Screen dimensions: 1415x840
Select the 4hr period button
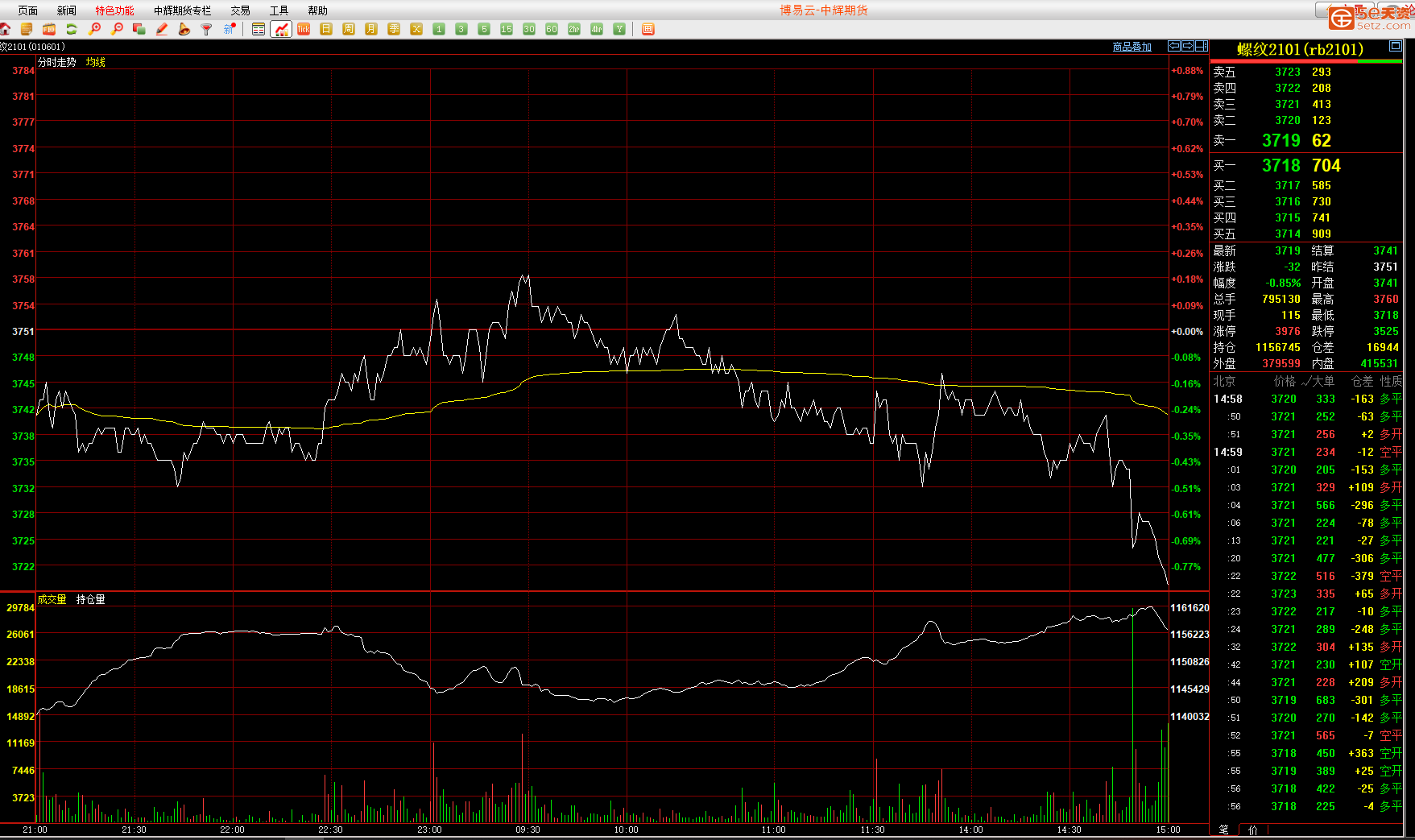pos(597,29)
